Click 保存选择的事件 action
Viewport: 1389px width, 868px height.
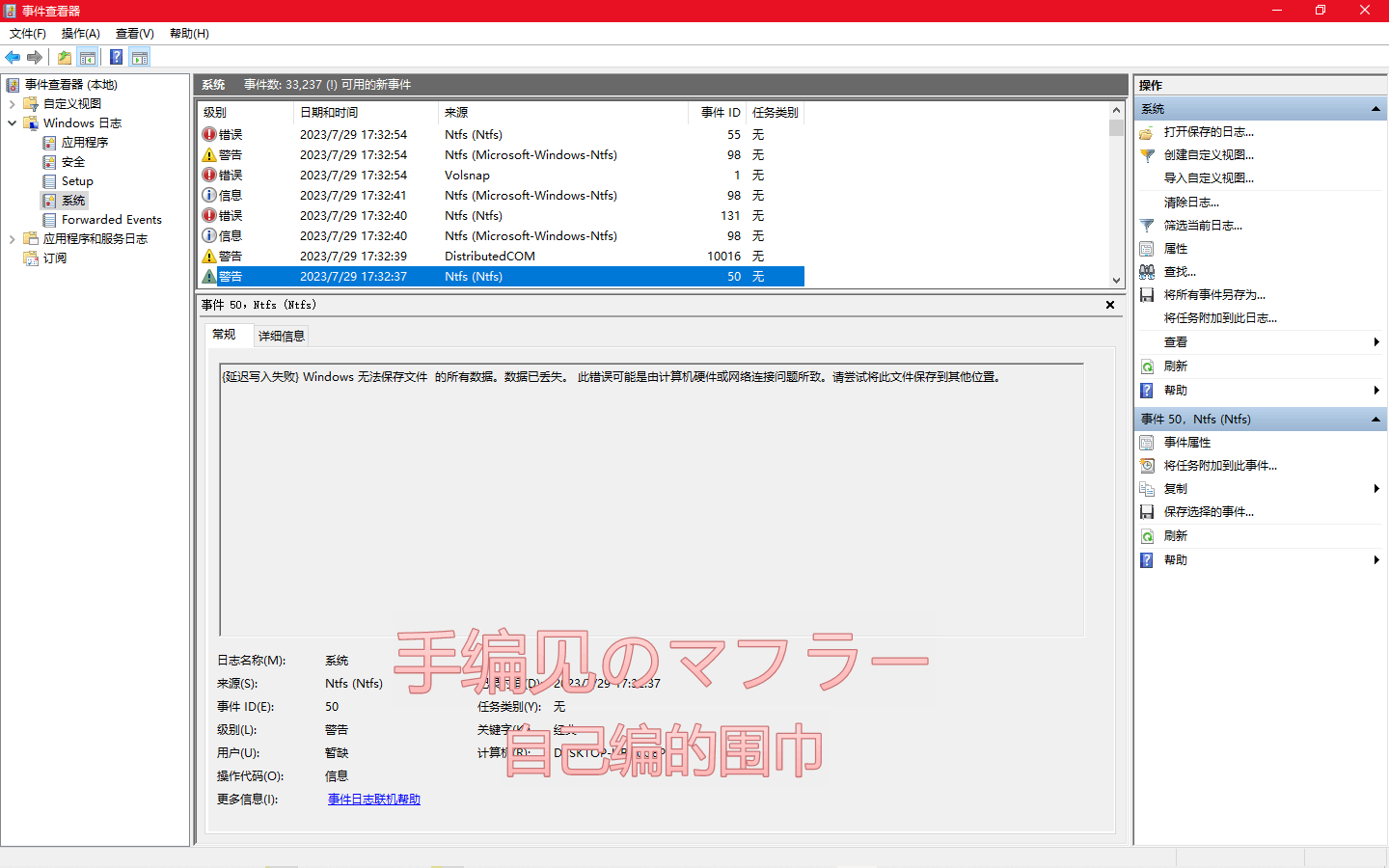click(x=1209, y=512)
